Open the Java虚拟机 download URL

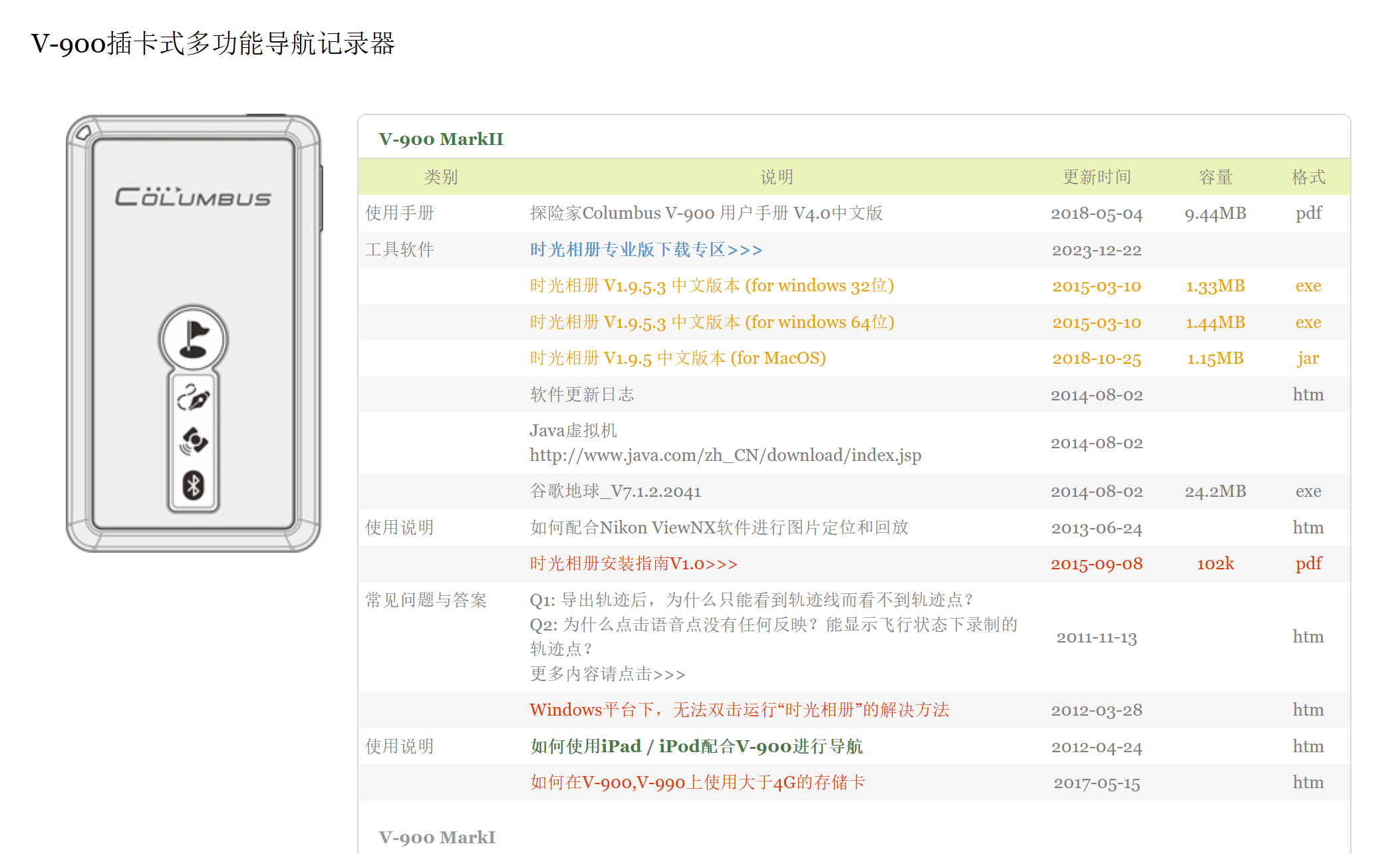click(726, 455)
